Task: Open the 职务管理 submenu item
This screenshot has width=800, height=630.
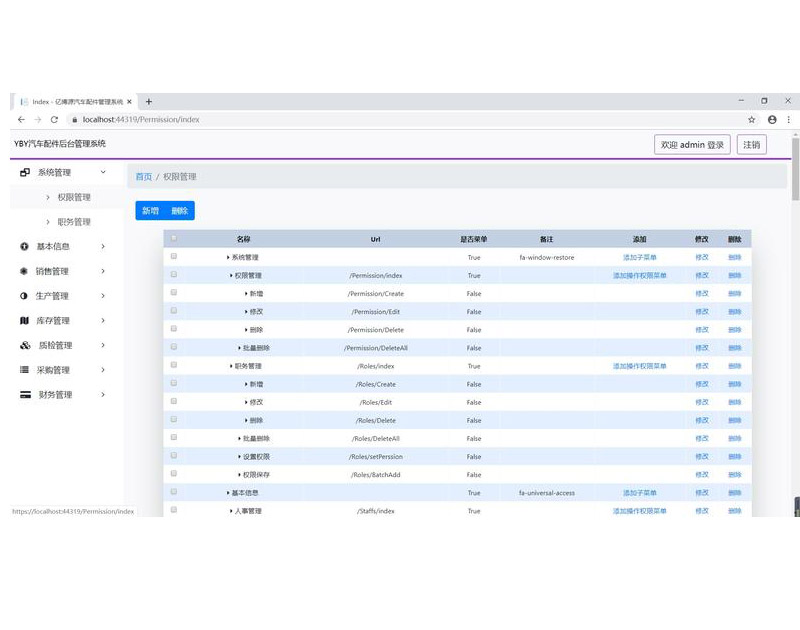Action: (x=73, y=222)
